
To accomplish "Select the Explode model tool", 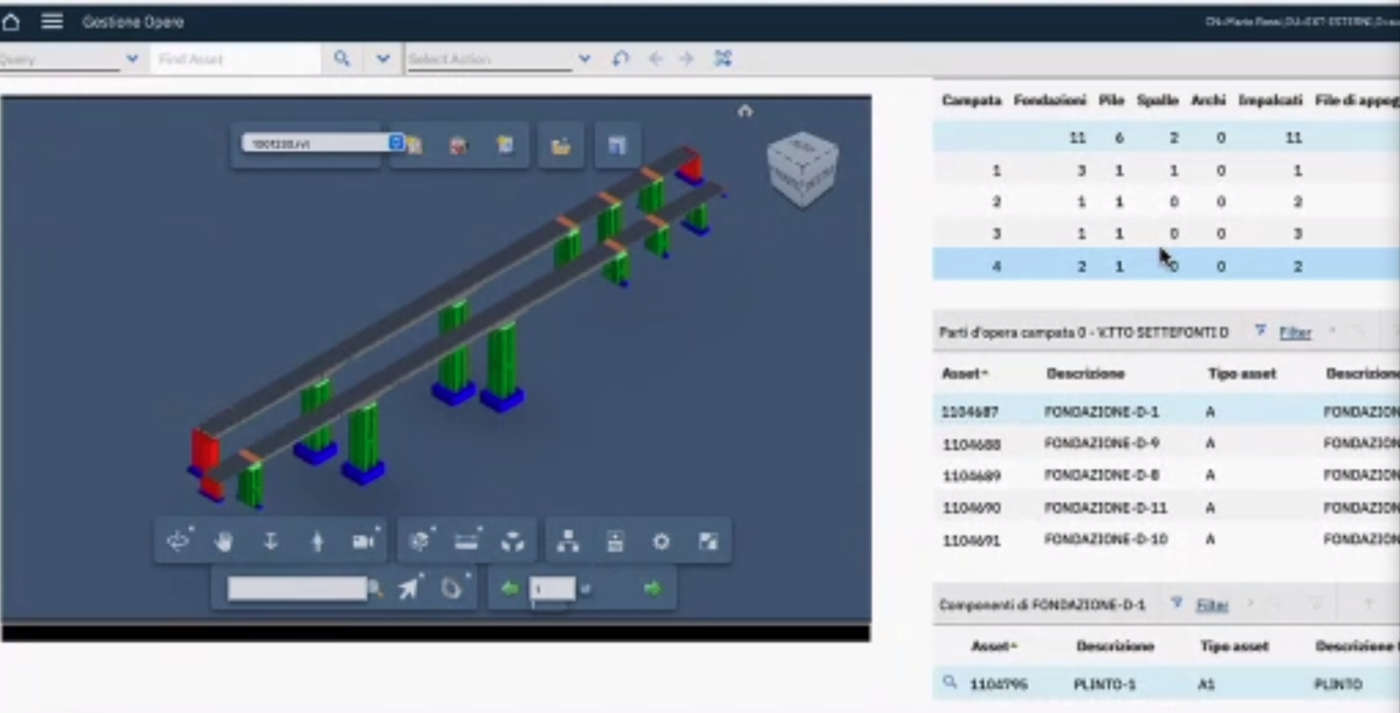I will pyautogui.click(x=513, y=541).
